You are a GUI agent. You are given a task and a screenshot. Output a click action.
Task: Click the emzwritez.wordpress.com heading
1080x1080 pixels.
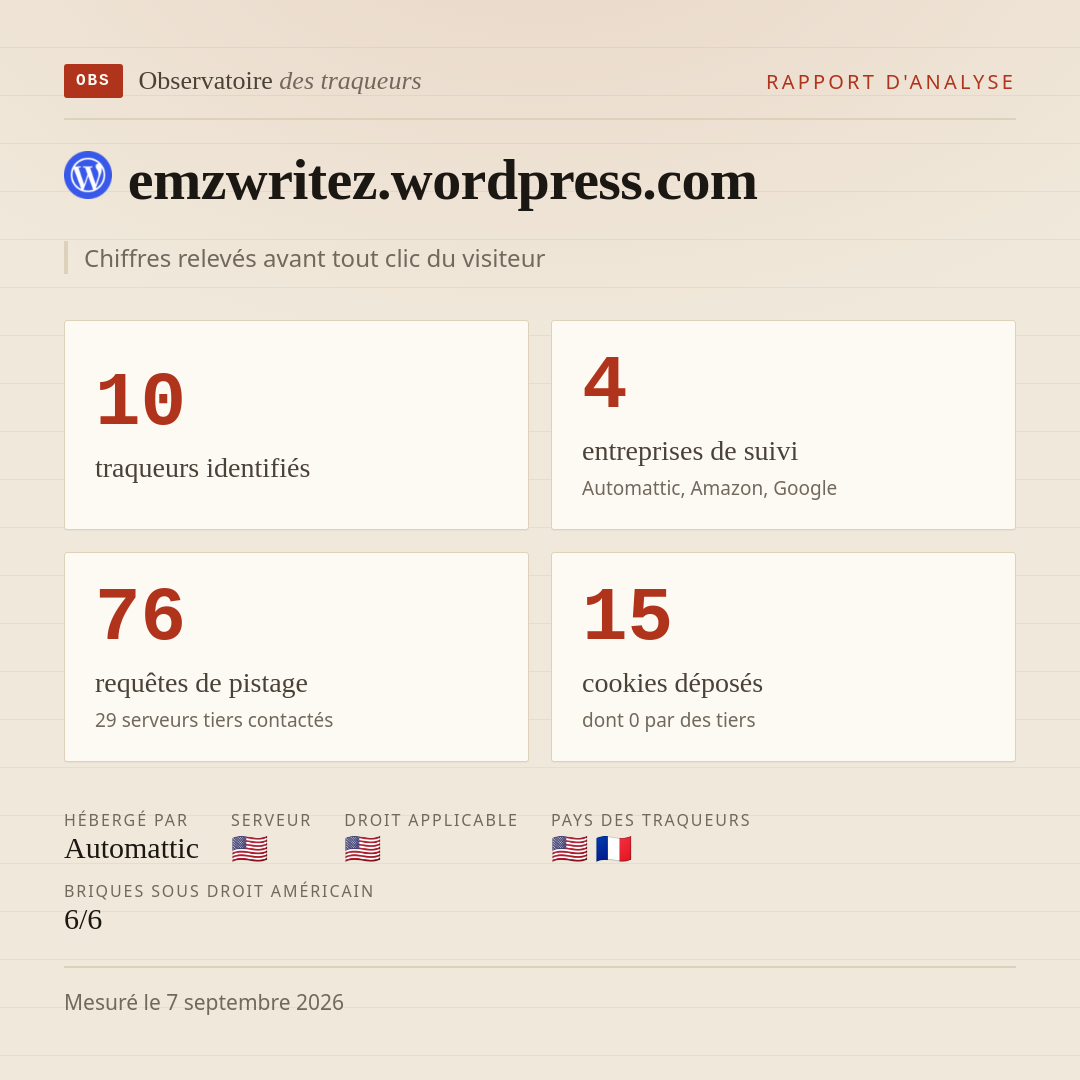tap(443, 181)
